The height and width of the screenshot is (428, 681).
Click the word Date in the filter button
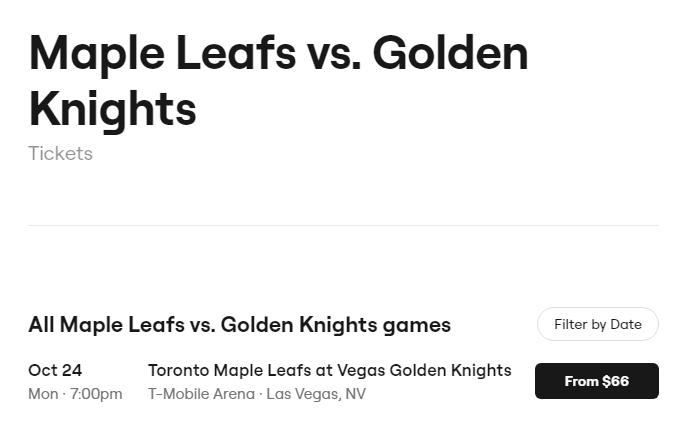[626, 324]
